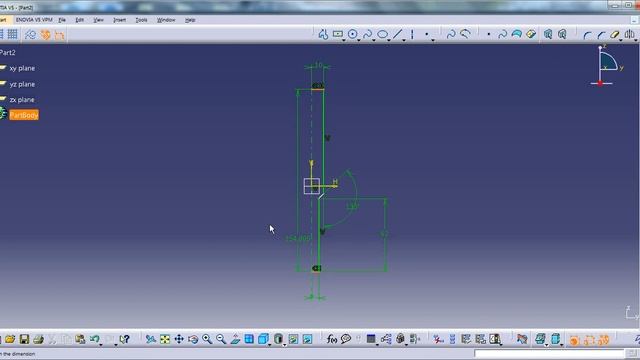
Task: Select the Corner fillet tool
Action: pos(587,35)
